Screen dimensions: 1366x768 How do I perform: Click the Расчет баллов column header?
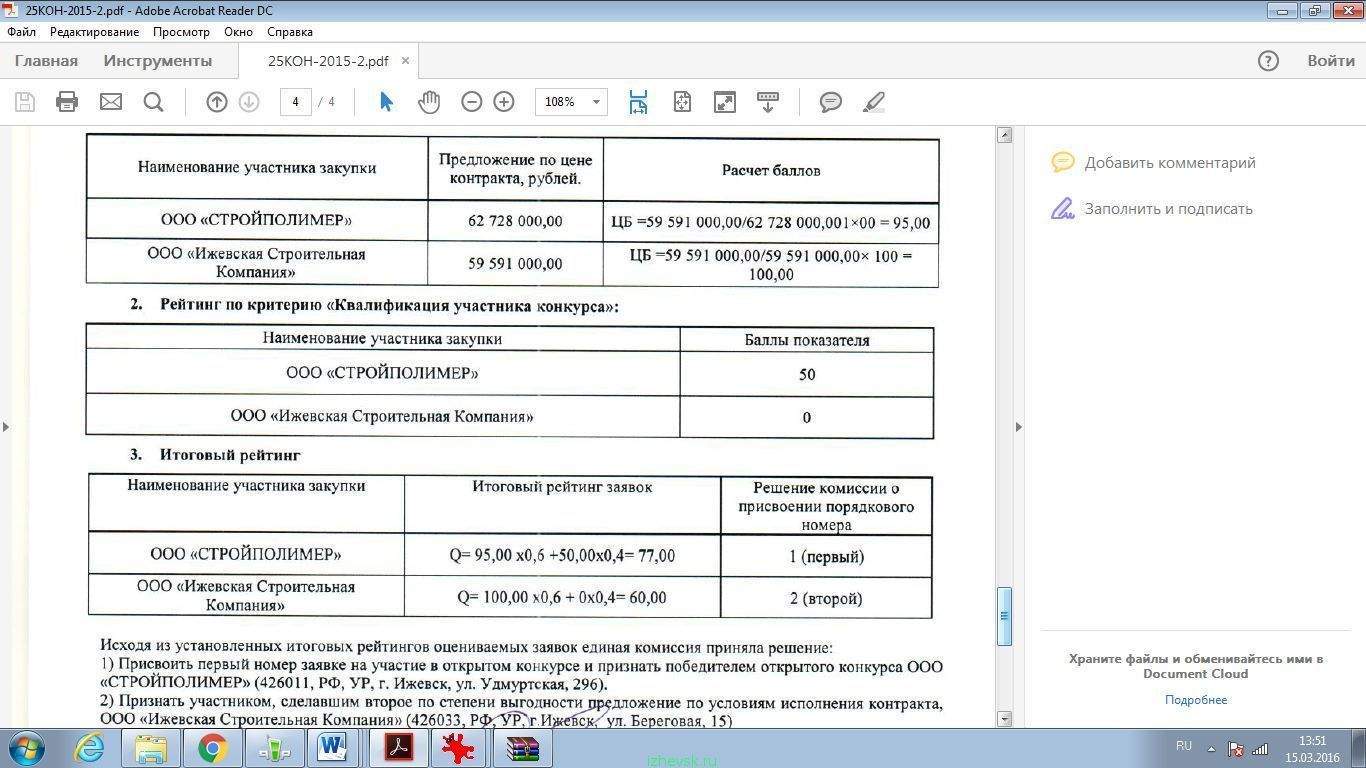click(771, 170)
